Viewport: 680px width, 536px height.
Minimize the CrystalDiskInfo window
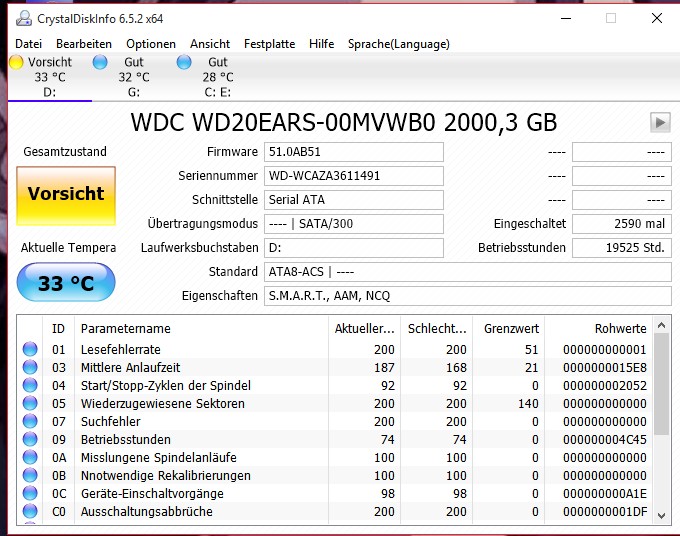pyautogui.click(x=566, y=19)
